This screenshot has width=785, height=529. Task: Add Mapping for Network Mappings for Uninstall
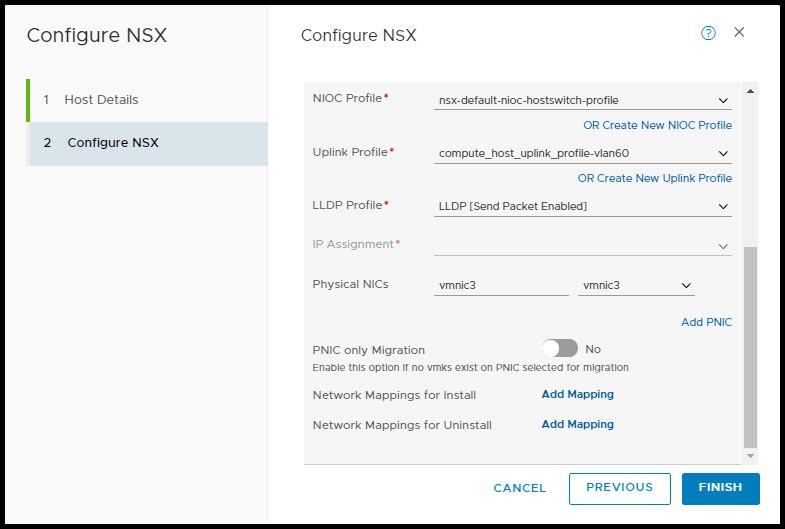tap(577, 424)
